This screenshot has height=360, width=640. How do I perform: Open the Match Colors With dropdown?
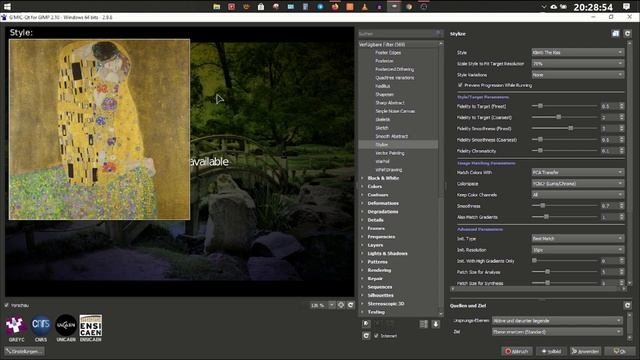click(x=578, y=172)
